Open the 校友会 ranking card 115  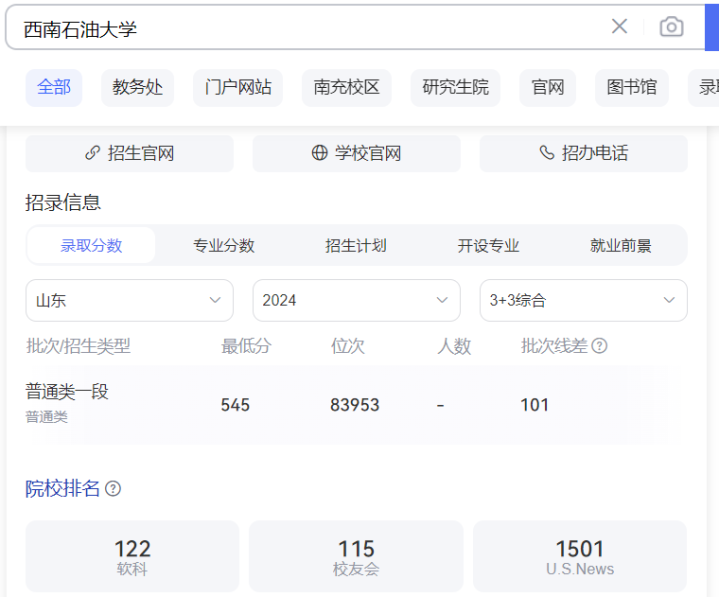click(356, 556)
